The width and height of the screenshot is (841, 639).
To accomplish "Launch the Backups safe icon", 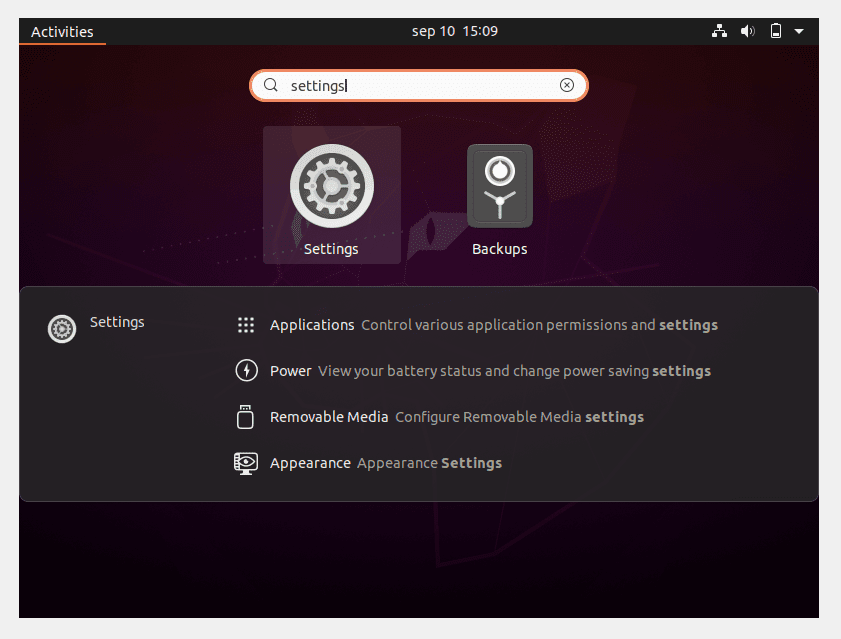I will [499, 186].
